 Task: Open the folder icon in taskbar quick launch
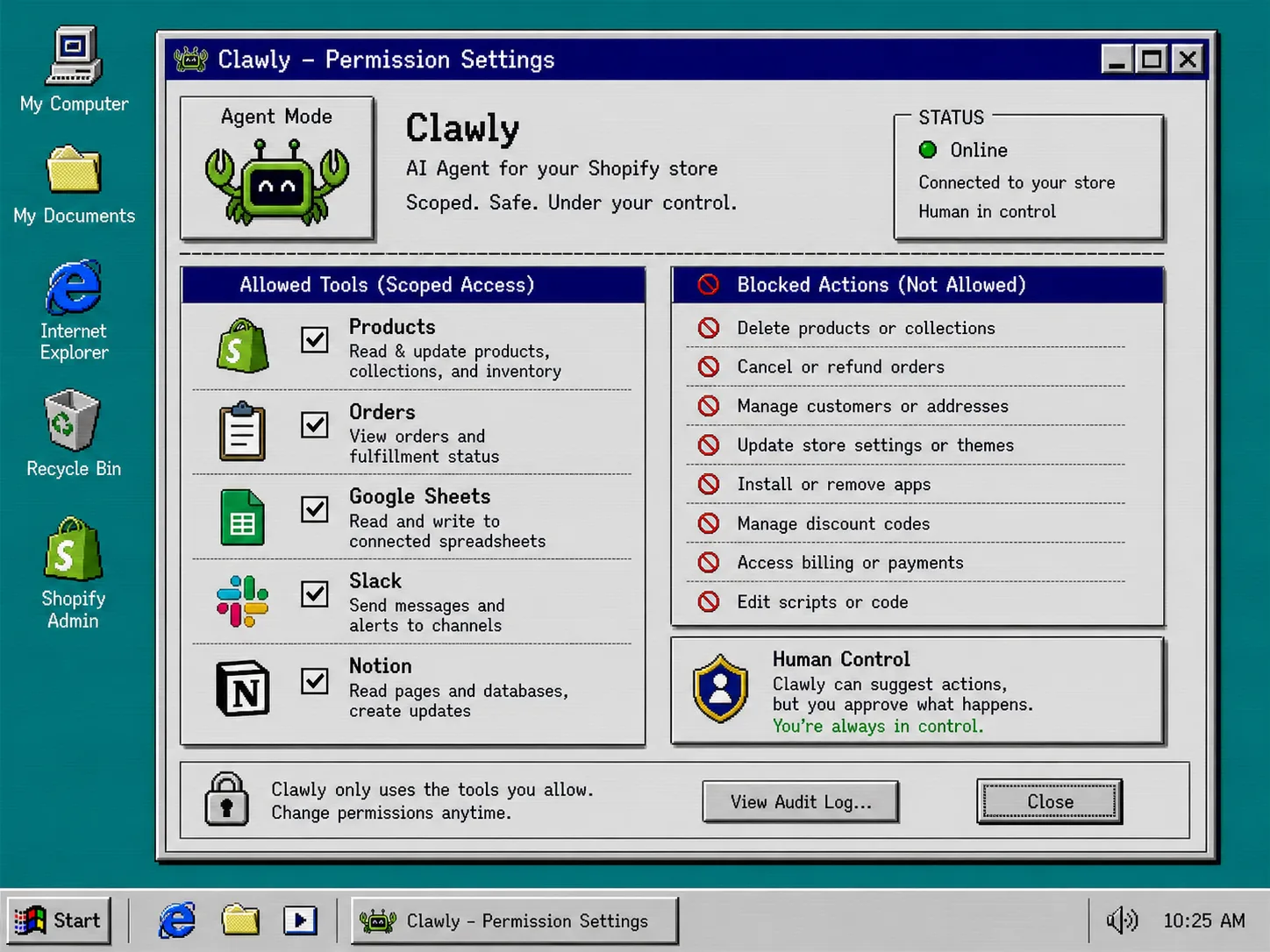(239, 920)
